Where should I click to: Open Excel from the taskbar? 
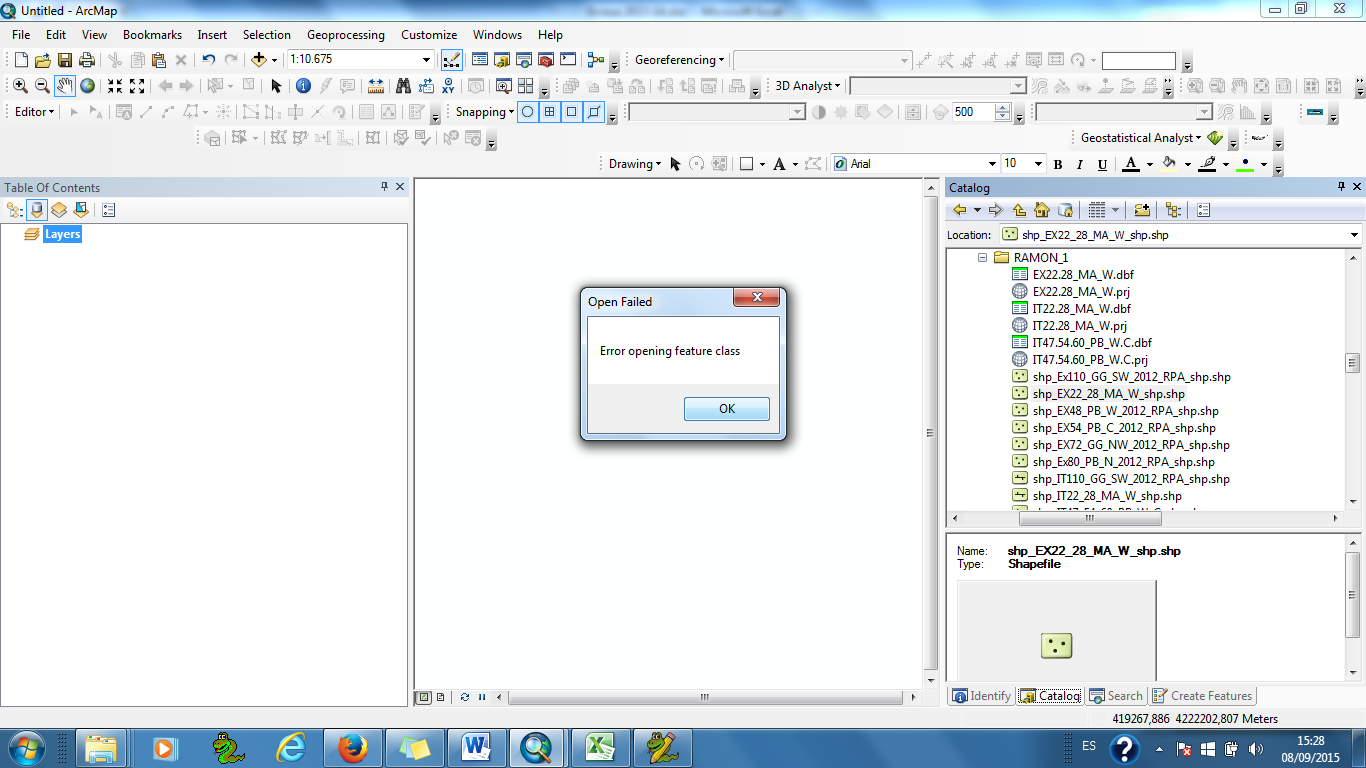600,747
